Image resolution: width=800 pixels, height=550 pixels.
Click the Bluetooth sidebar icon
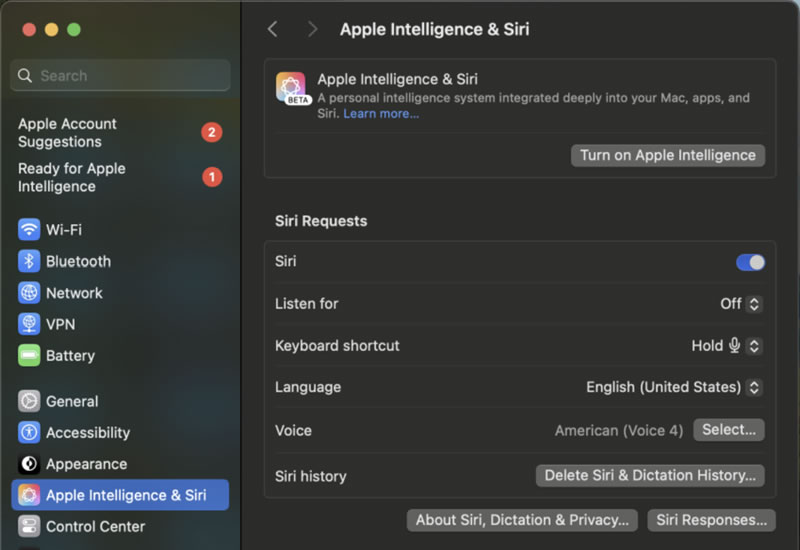coord(29,261)
